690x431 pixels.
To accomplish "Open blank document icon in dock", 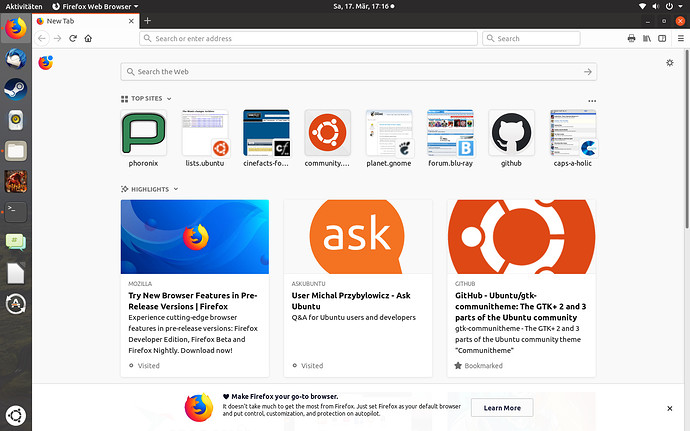I will 16,273.
